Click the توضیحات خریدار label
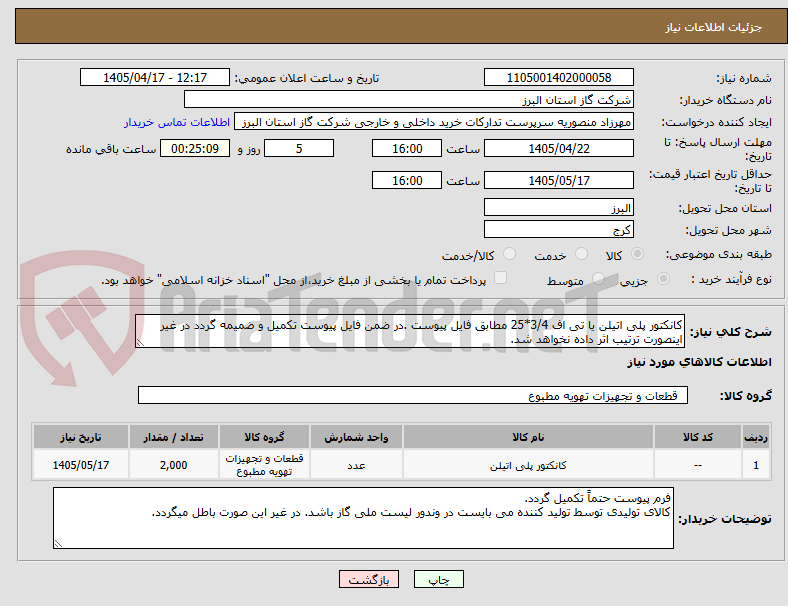Image resolution: width=788 pixels, height=606 pixels. coord(725,519)
